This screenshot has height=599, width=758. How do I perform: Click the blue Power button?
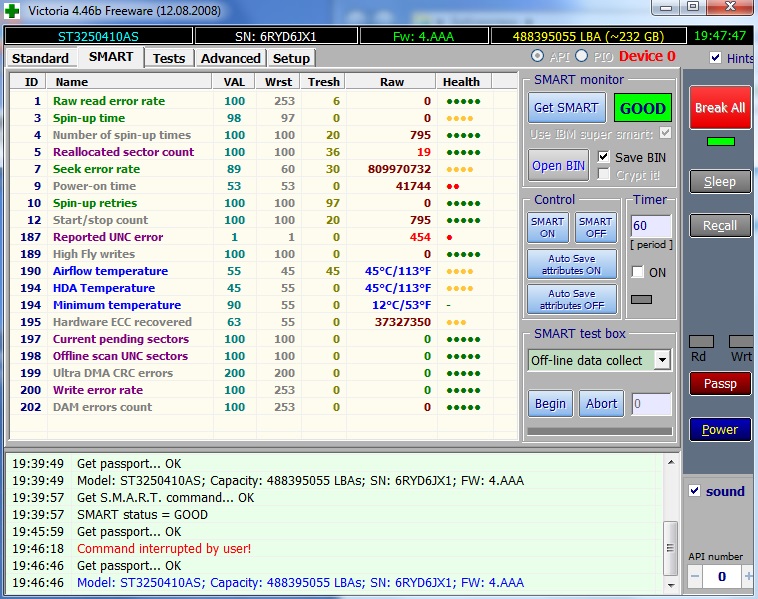[720, 430]
